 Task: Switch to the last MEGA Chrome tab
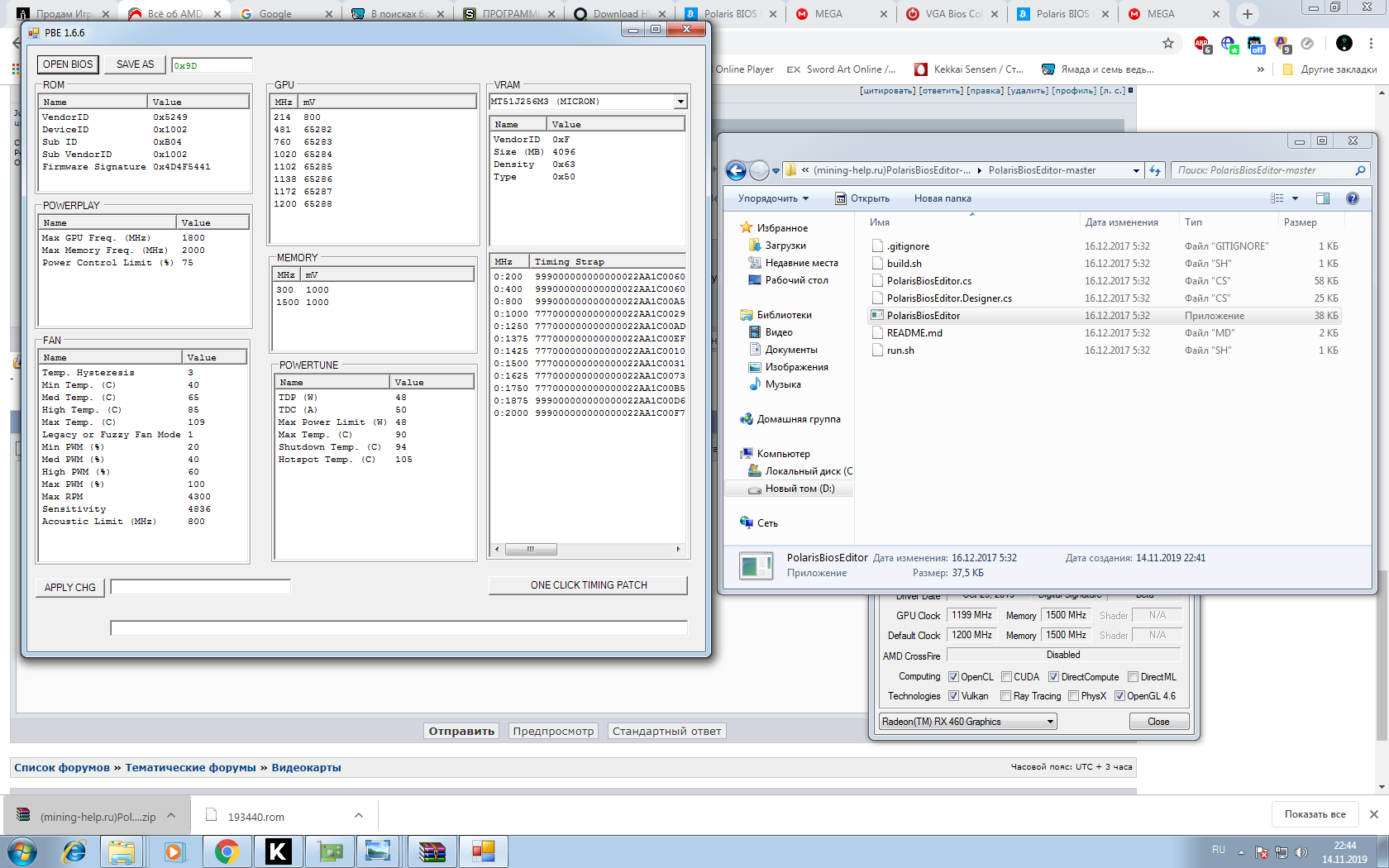1172,14
